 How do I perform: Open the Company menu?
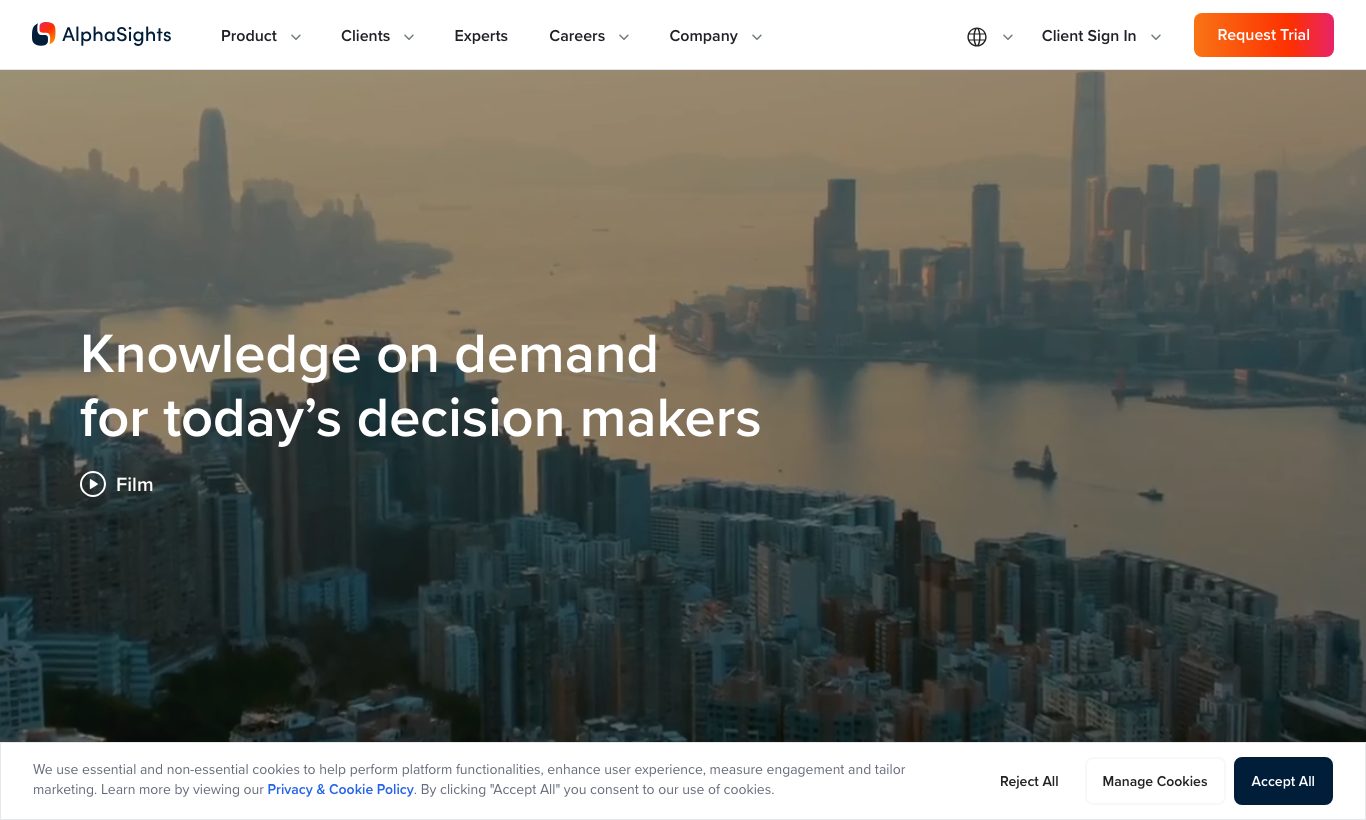(x=703, y=36)
